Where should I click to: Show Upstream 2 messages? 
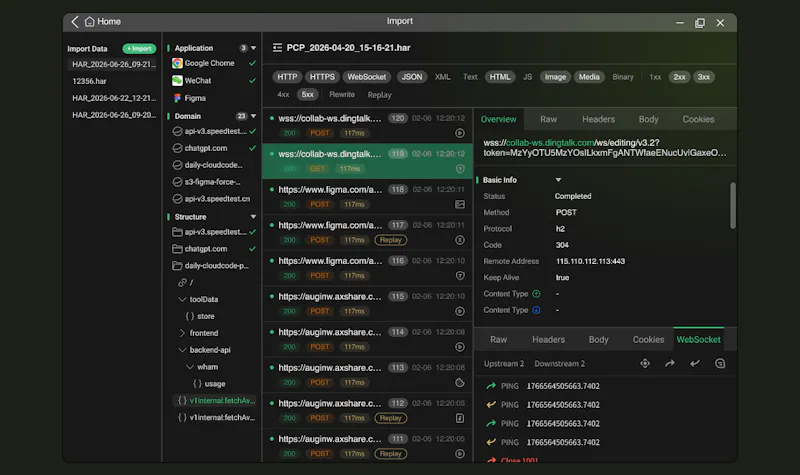point(504,364)
